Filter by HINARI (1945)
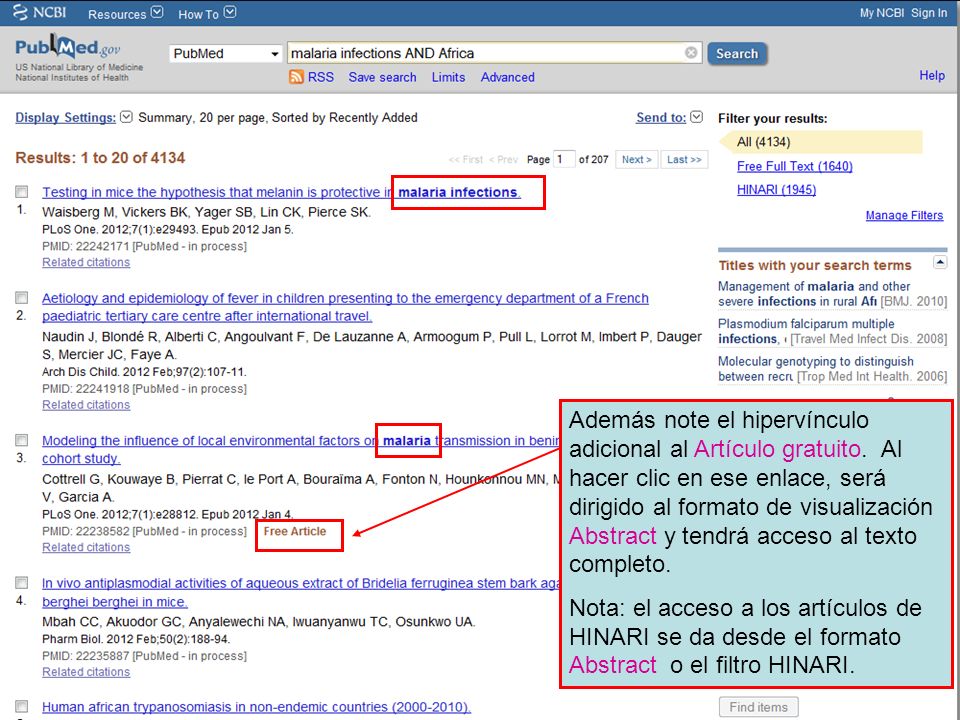The height and width of the screenshot is (720, 960). point(776,190)
